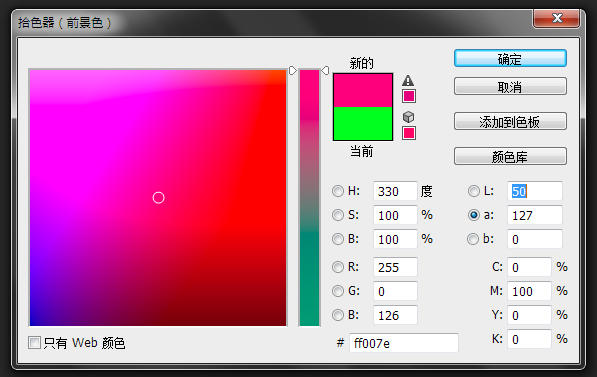
Task: Click the 新的 label above the color preview
Action: coord(362,63)
